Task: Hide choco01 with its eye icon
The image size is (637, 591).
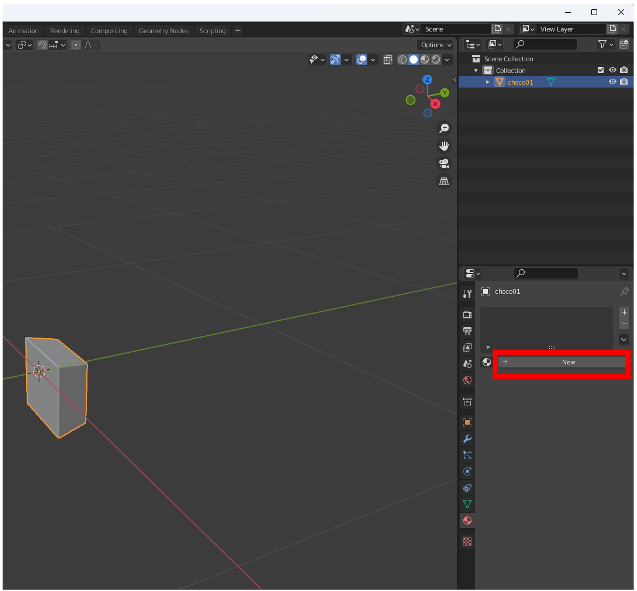Action: click(x=612, y=82)
